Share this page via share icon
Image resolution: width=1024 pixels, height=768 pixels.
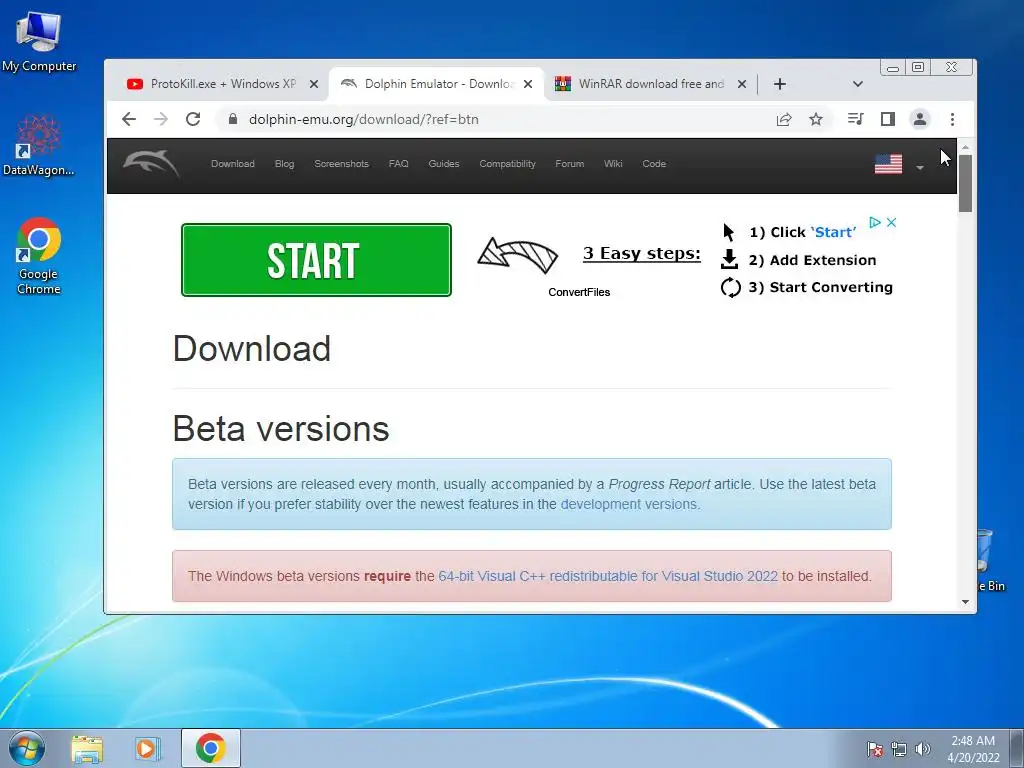pyautogui.click(x=784, y=119)
